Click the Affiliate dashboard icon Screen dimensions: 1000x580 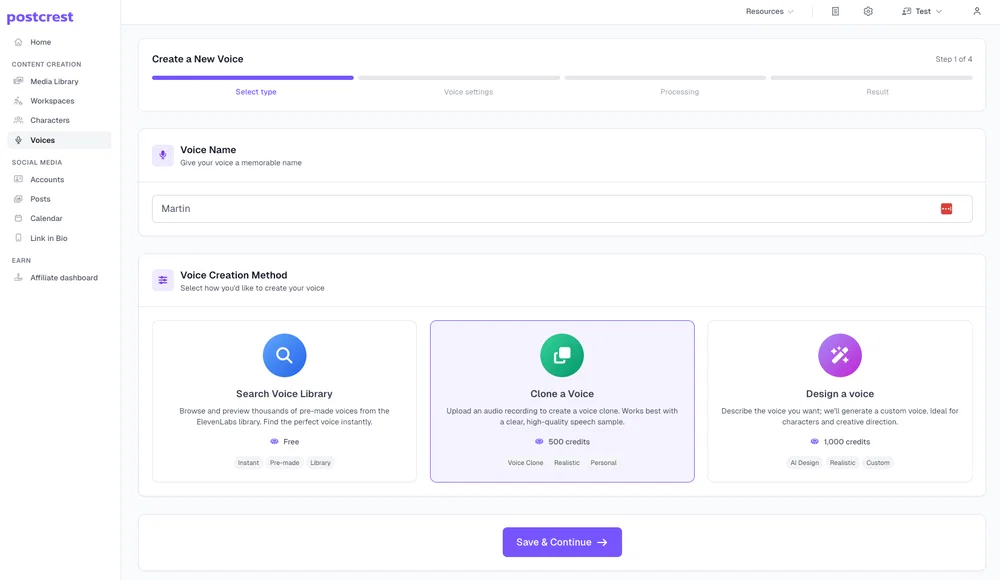[18, 278]
